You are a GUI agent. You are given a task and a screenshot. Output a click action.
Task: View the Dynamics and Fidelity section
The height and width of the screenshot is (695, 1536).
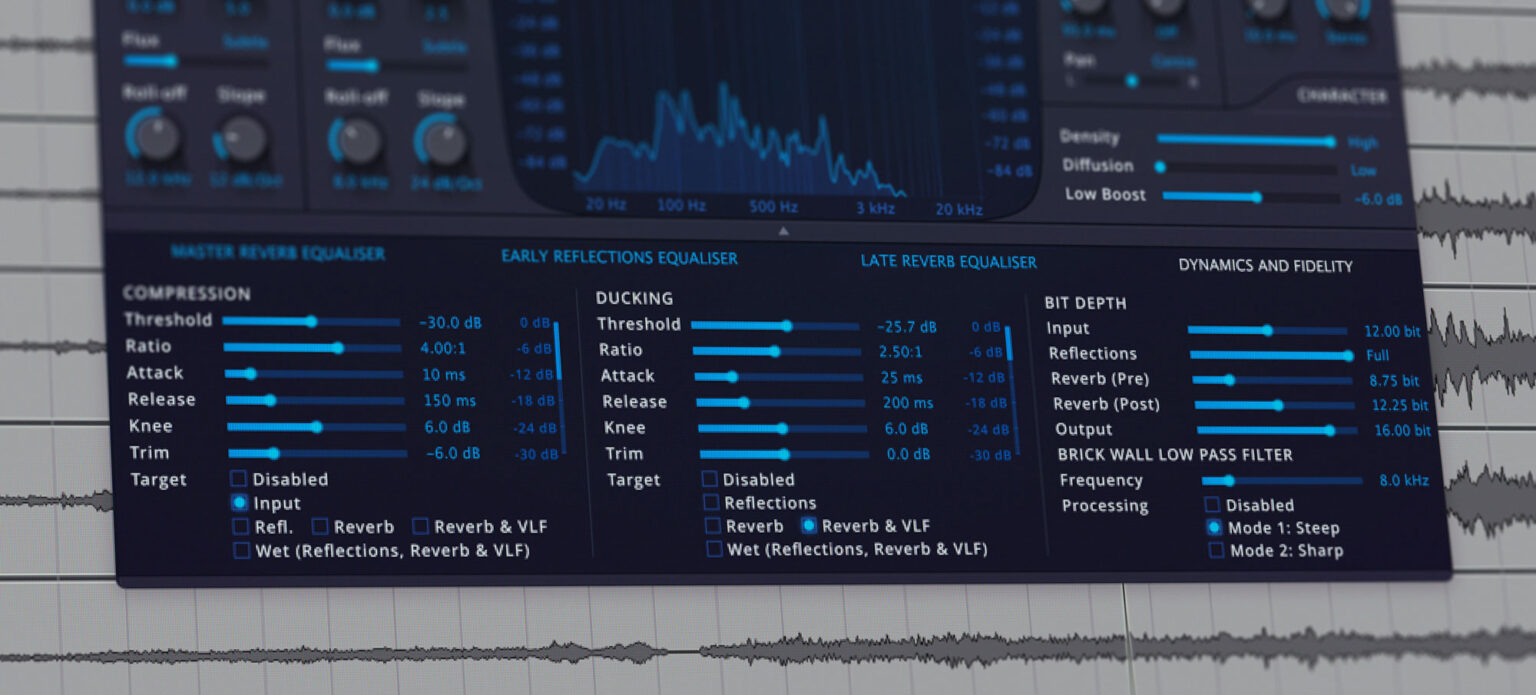tap(1265, 266)
